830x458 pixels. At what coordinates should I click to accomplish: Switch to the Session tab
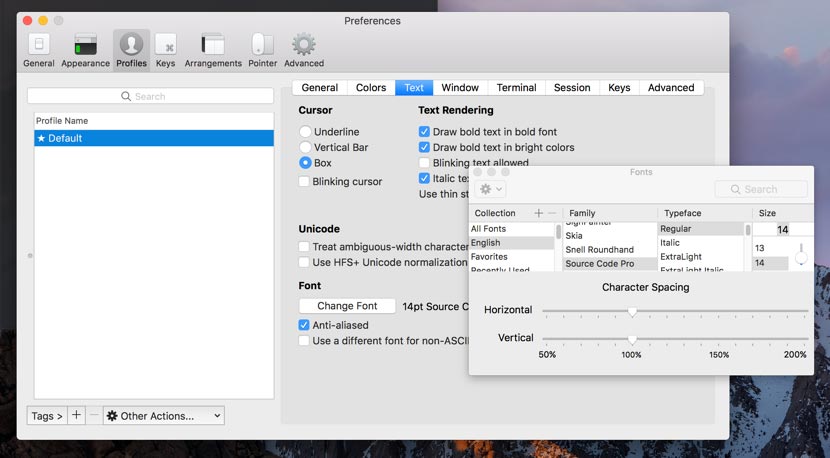(x=572, y=87)
